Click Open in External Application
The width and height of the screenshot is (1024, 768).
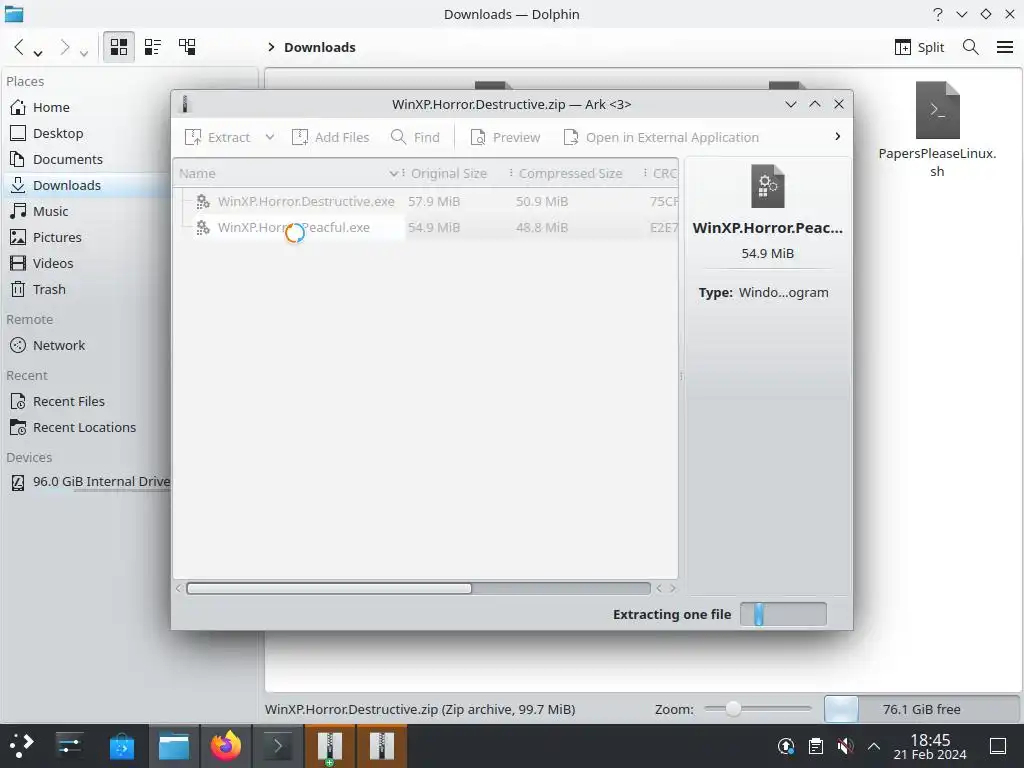coord(661,137)
